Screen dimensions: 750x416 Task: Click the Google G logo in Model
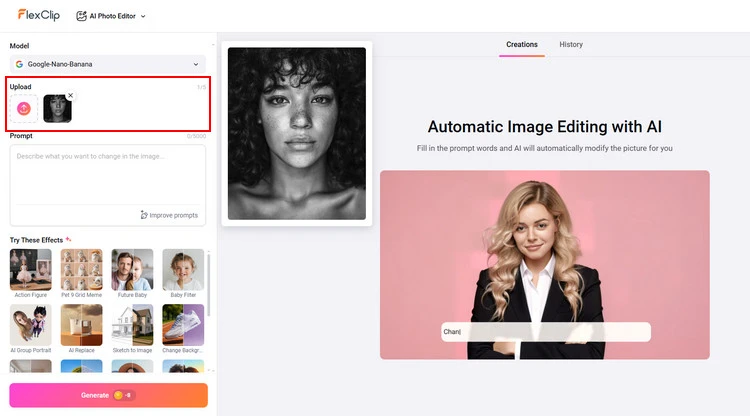19,64
